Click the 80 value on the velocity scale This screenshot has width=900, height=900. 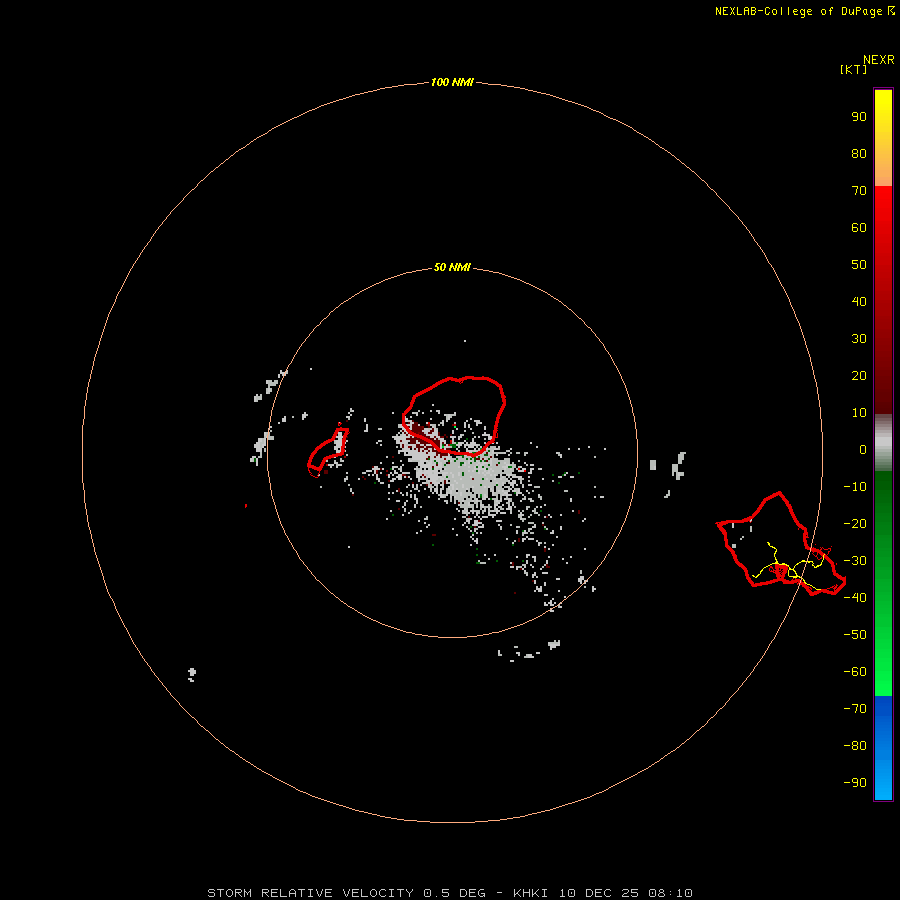pos(859,154)
